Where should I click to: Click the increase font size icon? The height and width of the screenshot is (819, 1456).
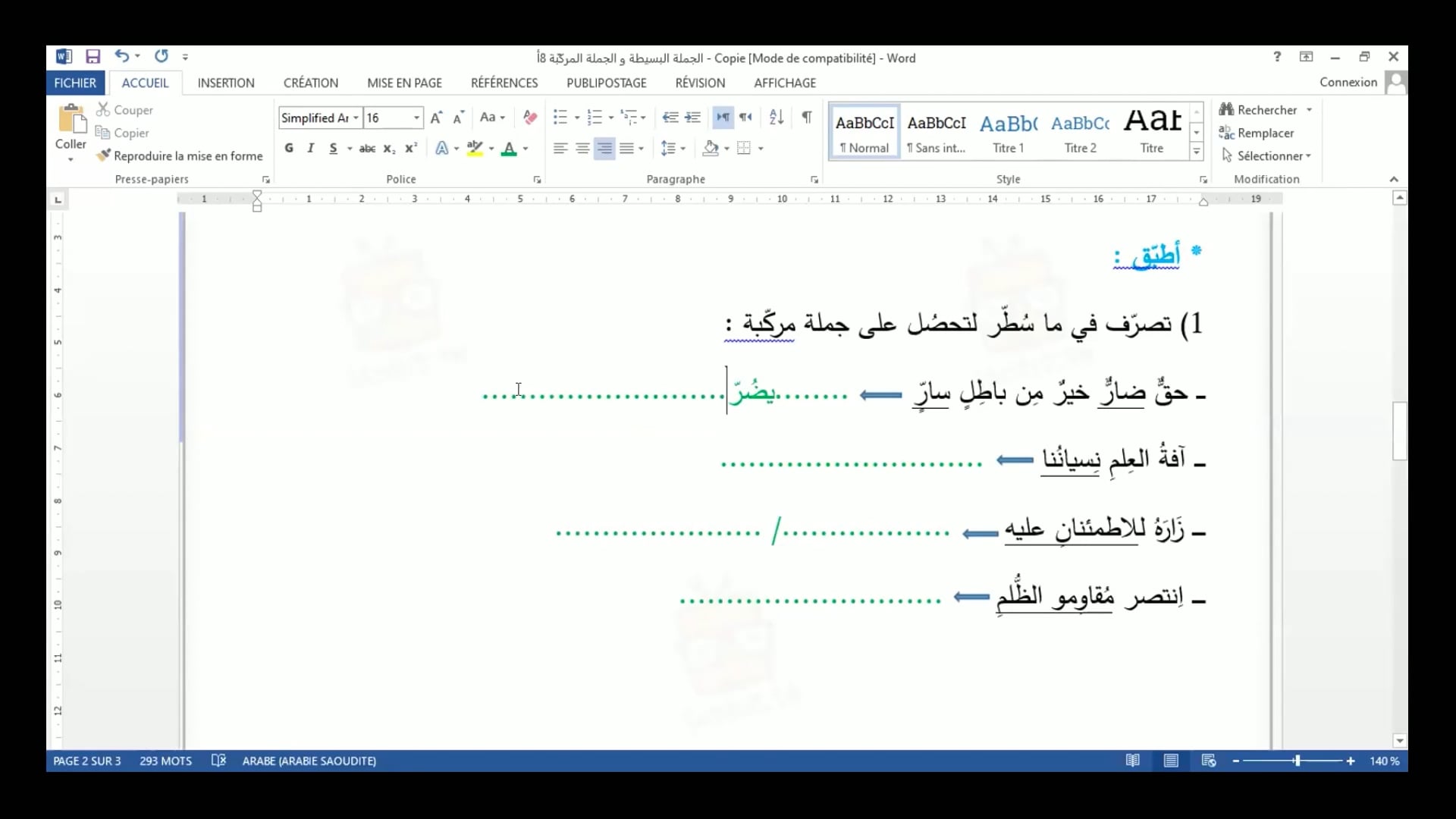436,118
